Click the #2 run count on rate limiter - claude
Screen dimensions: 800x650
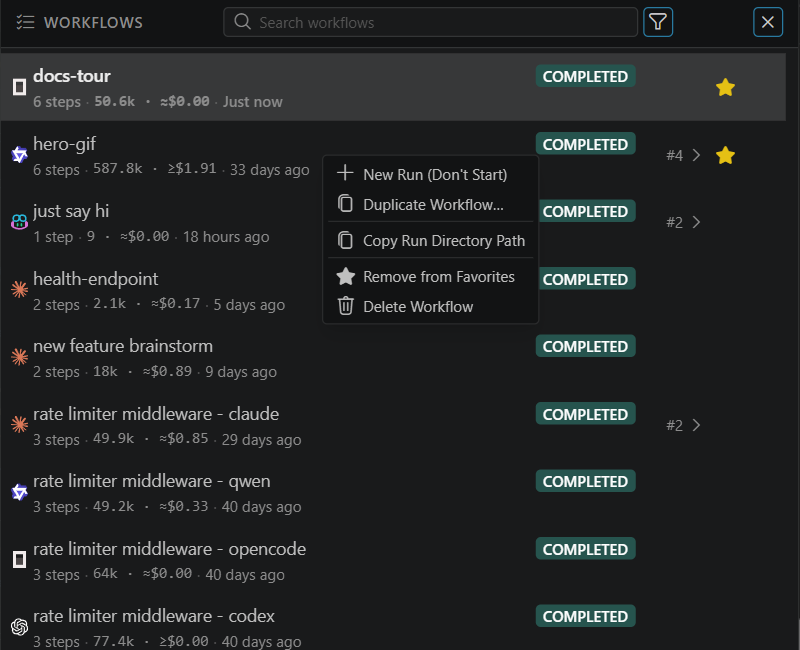(674, 425)
